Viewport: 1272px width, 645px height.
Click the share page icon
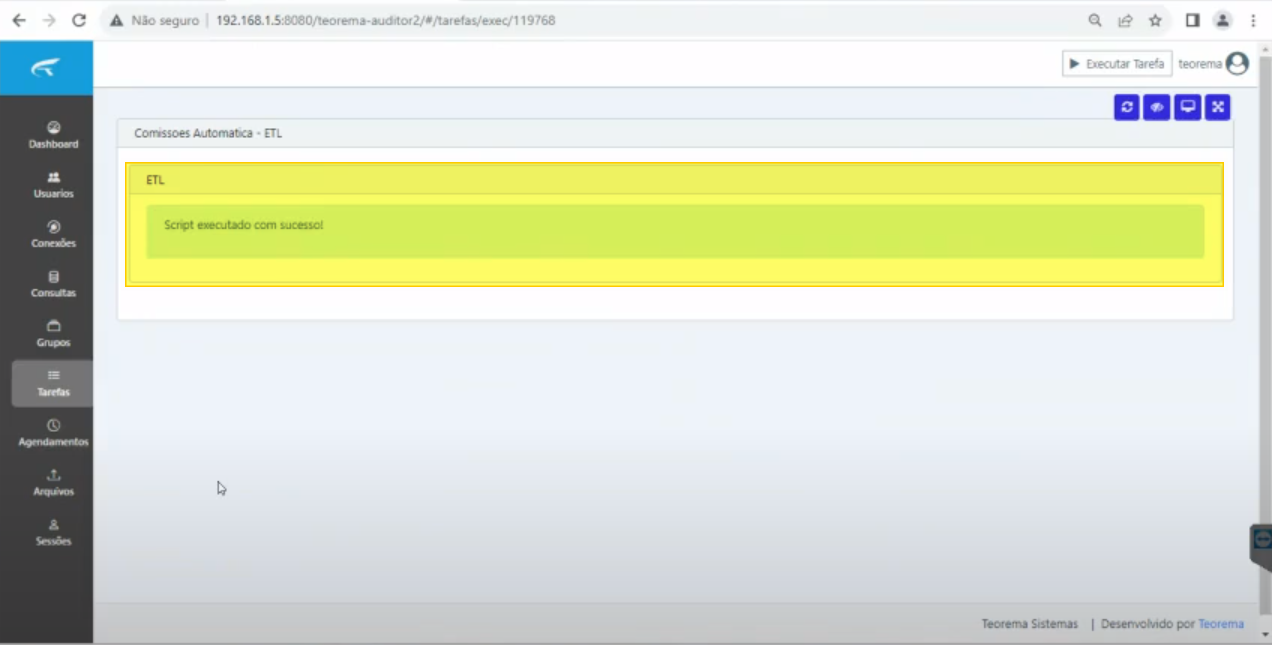pos(1125,20)
